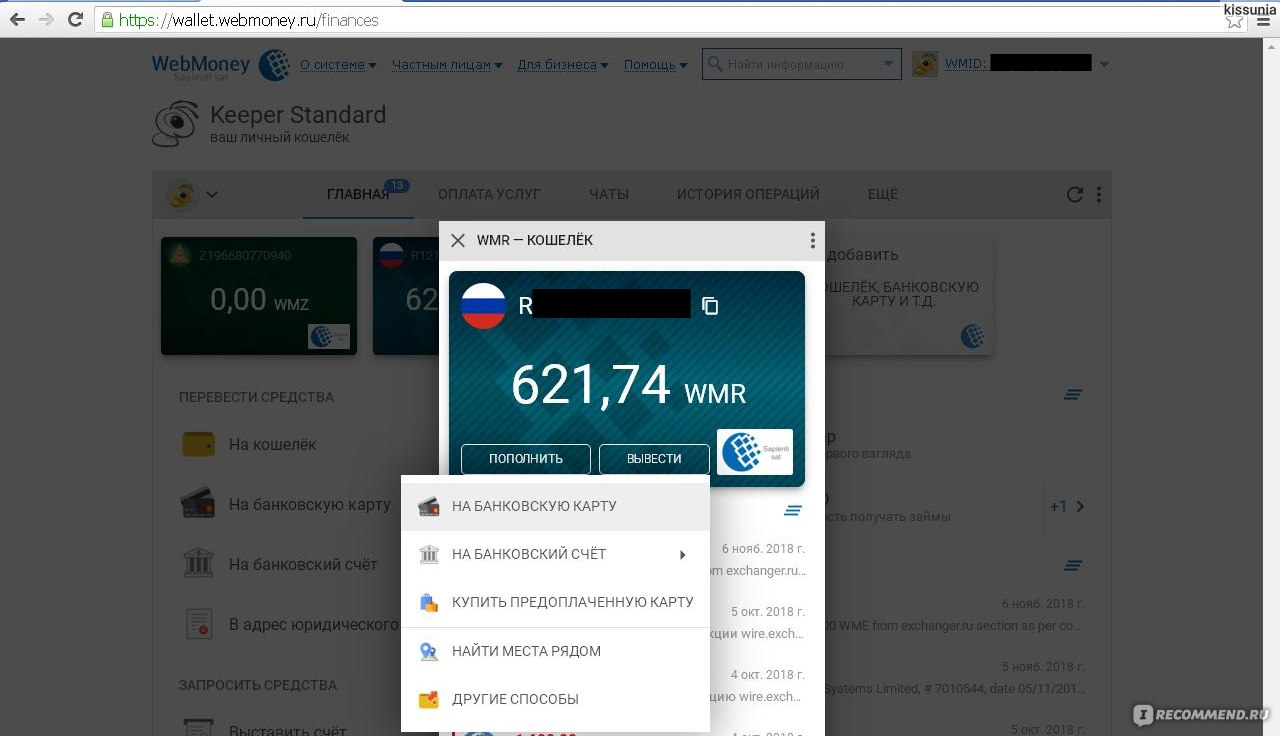Click the refresh icon in tab bar
This screenshot has width=1280, height=736.
coord(1075,195)
